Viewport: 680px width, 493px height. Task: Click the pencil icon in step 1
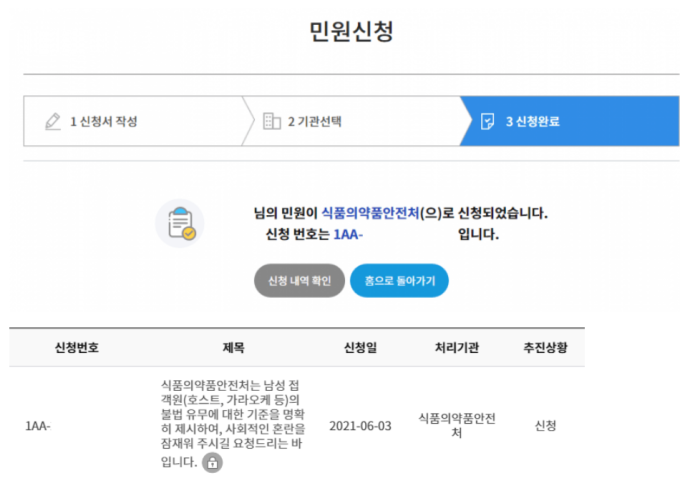pos(53,121)
